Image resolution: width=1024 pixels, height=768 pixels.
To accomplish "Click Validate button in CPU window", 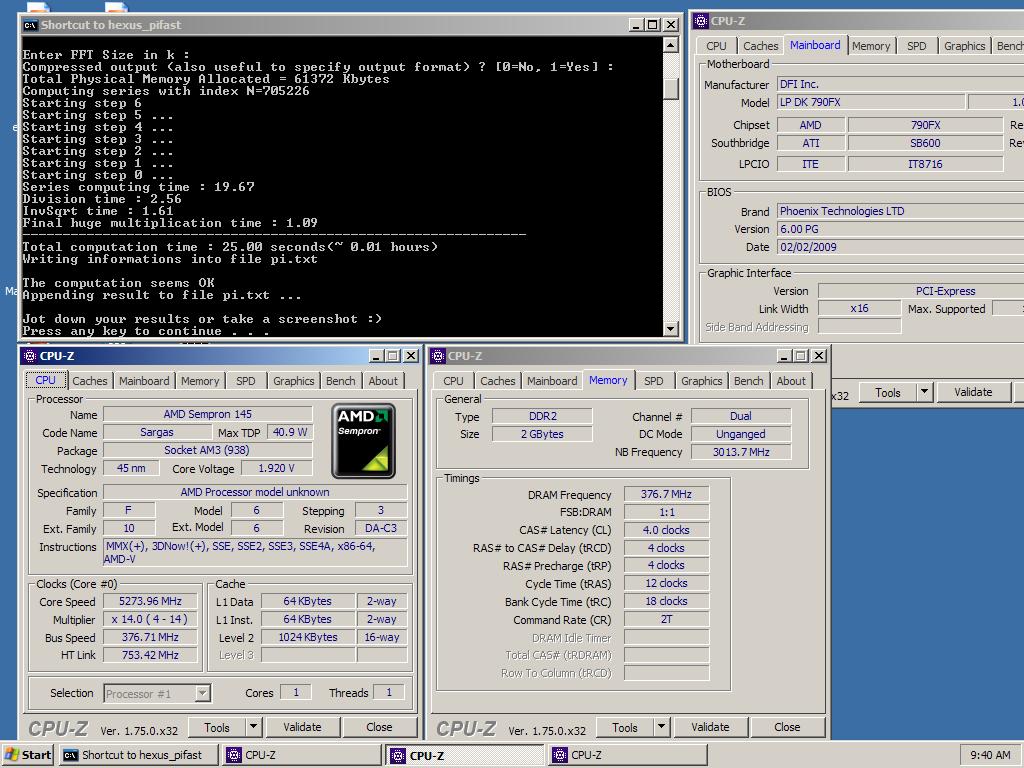I will (x=302, y=727).
